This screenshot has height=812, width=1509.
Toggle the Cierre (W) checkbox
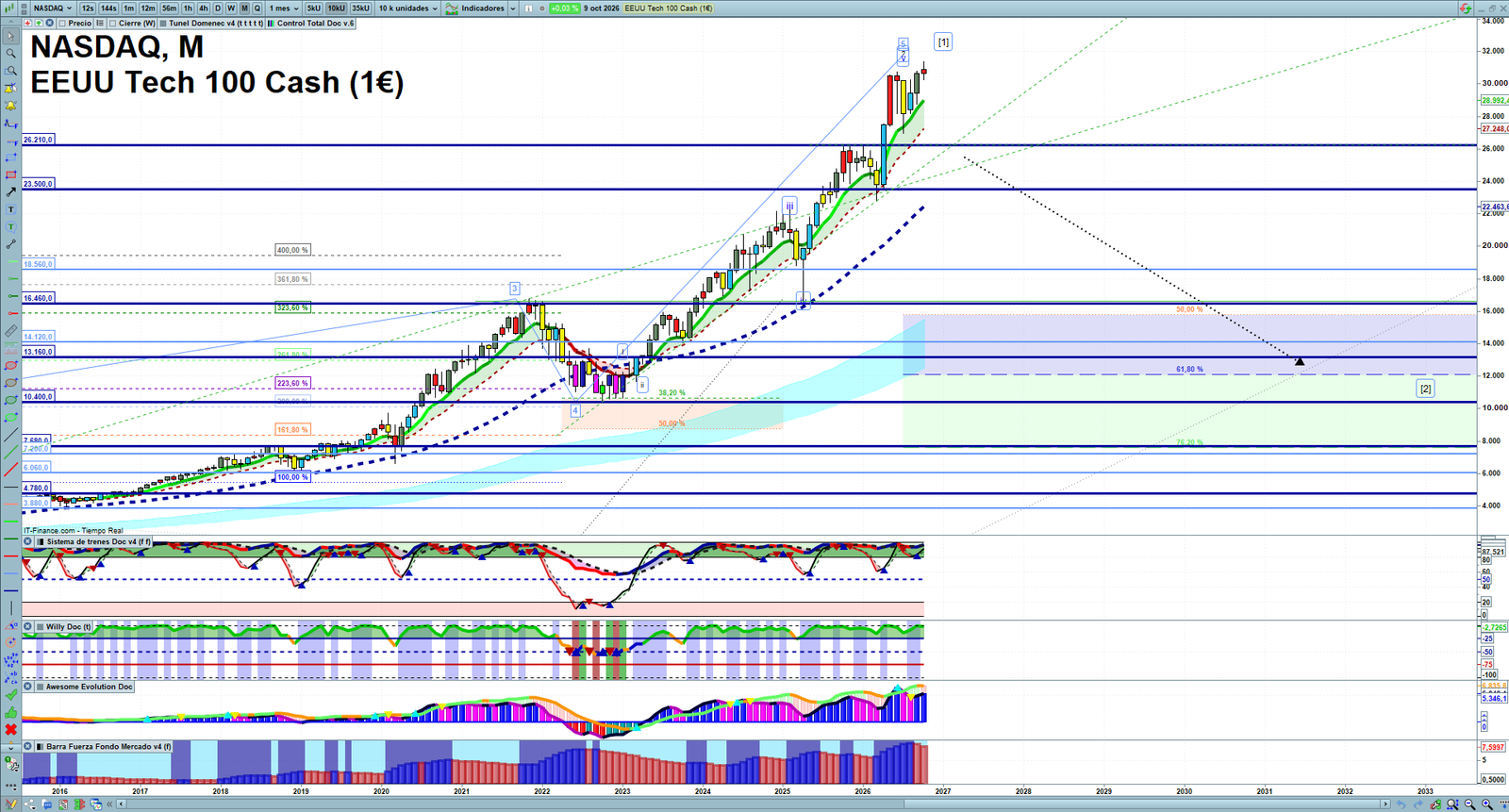112,23
